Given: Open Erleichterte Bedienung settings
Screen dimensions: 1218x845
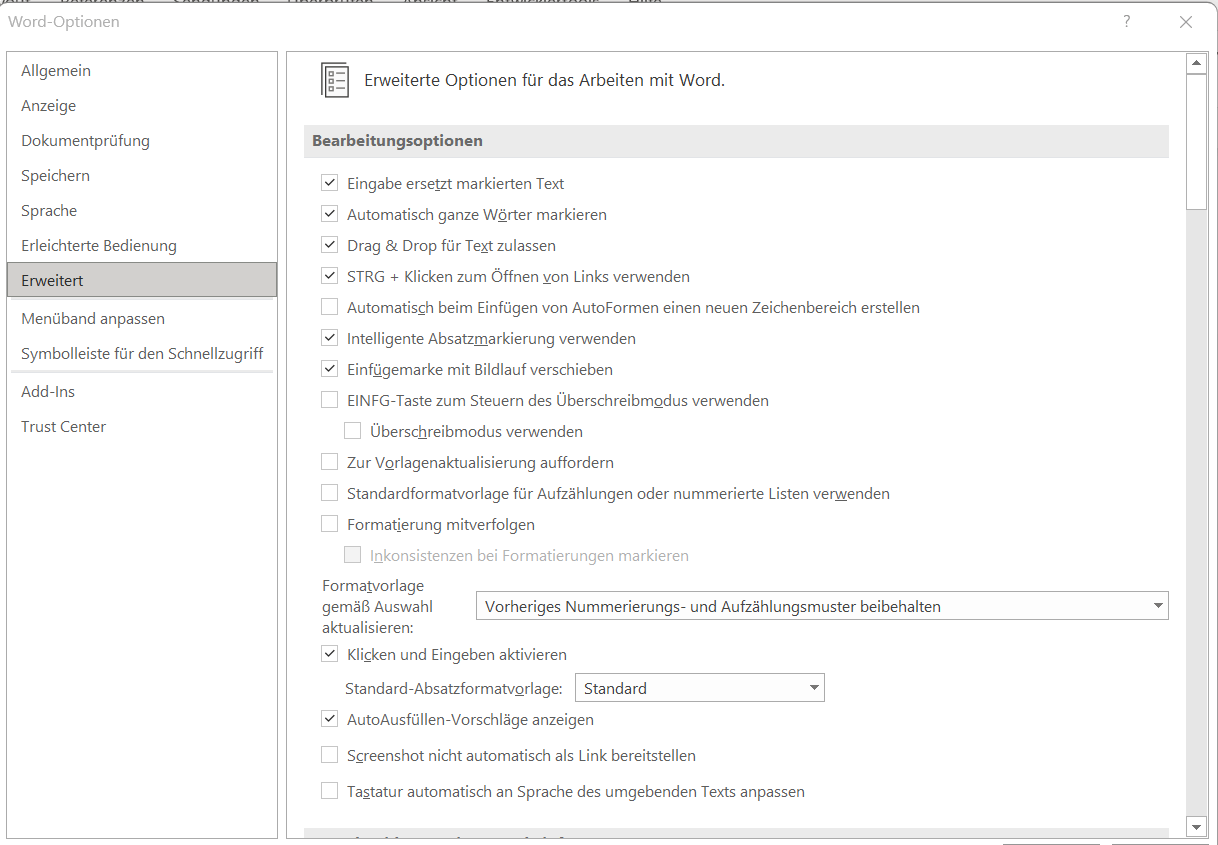Looking at the screenshot, I should click(142, 246).
